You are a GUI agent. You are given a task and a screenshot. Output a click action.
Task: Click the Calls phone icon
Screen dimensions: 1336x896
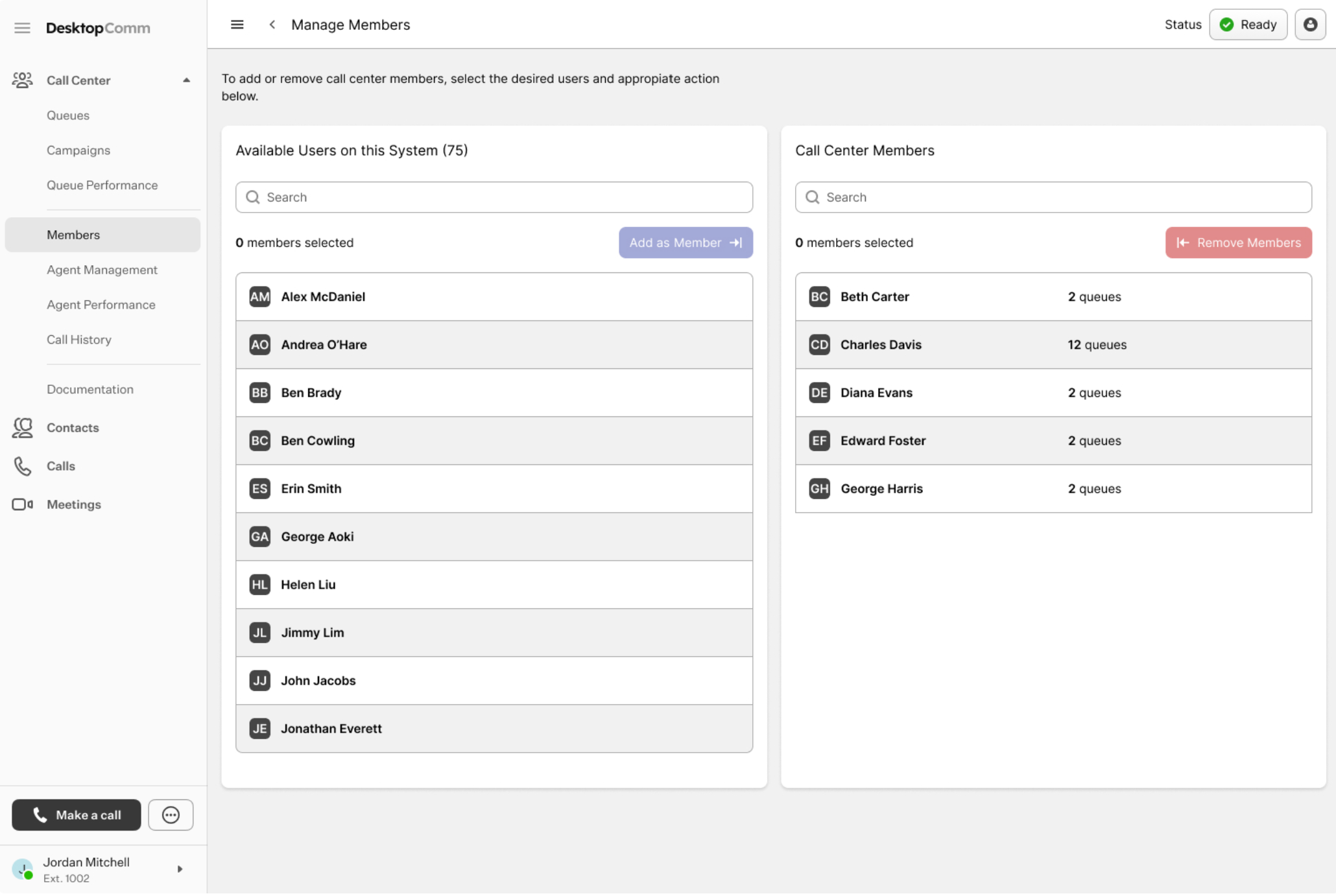(23, 466)
